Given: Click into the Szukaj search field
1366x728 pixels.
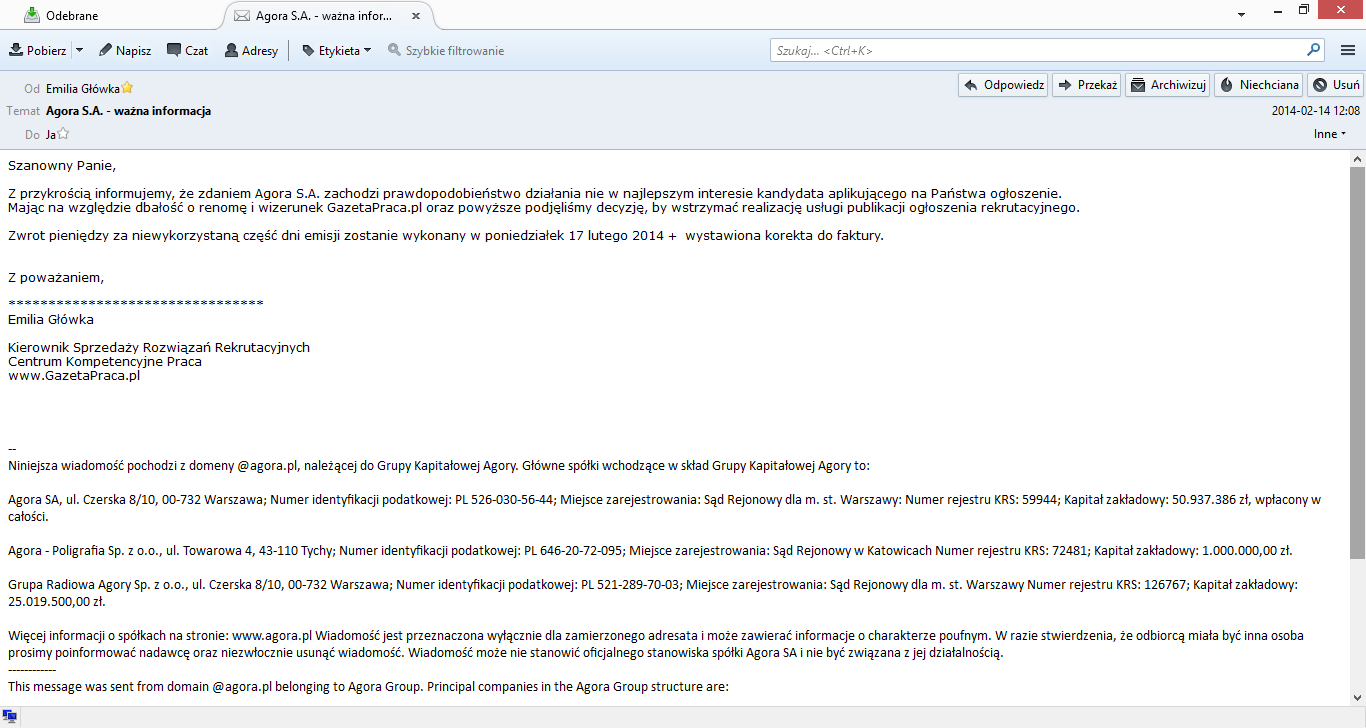Looking at the screenshot, I should click(1035, 50).
